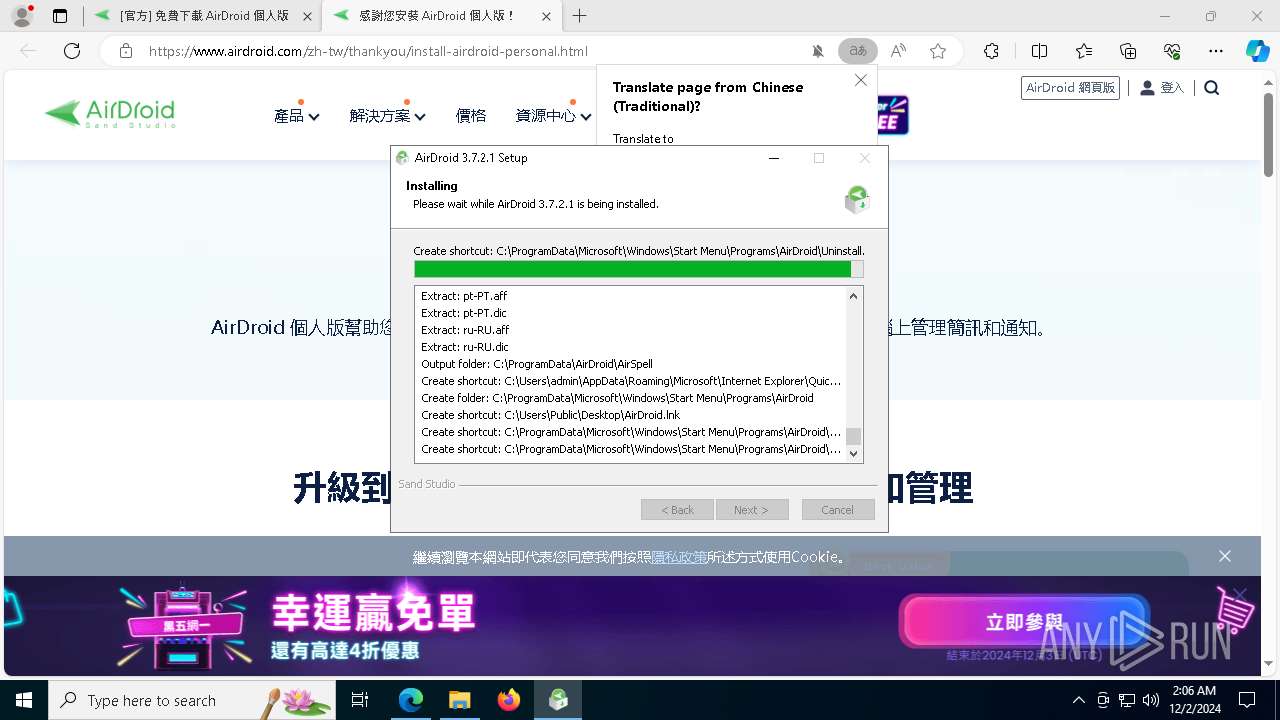Viewport: 1280px width, 720px height.
Task: Open Browser essentials heart icon
Action: [1172, 51]
